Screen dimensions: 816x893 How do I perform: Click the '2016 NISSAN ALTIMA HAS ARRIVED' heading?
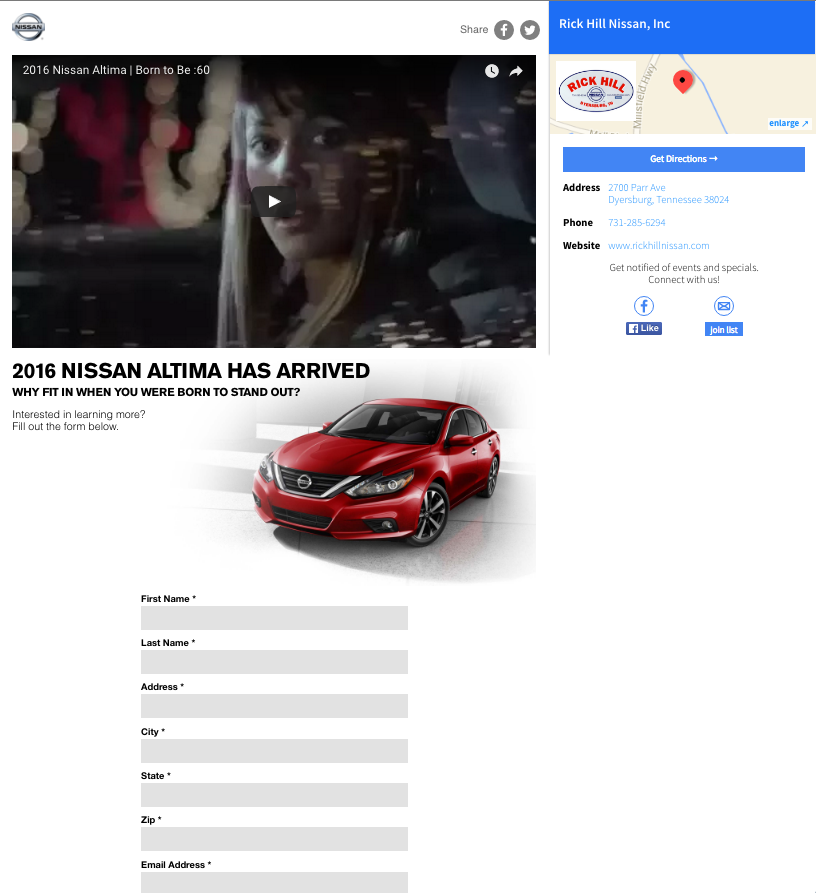[191, 371]
